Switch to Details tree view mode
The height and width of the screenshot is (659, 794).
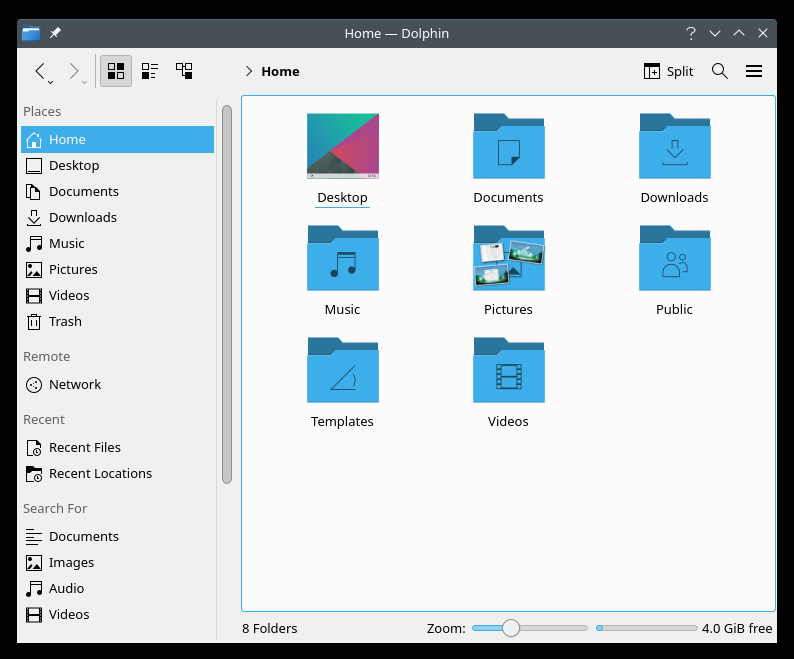pyautogui.click(x=184, y=71)
